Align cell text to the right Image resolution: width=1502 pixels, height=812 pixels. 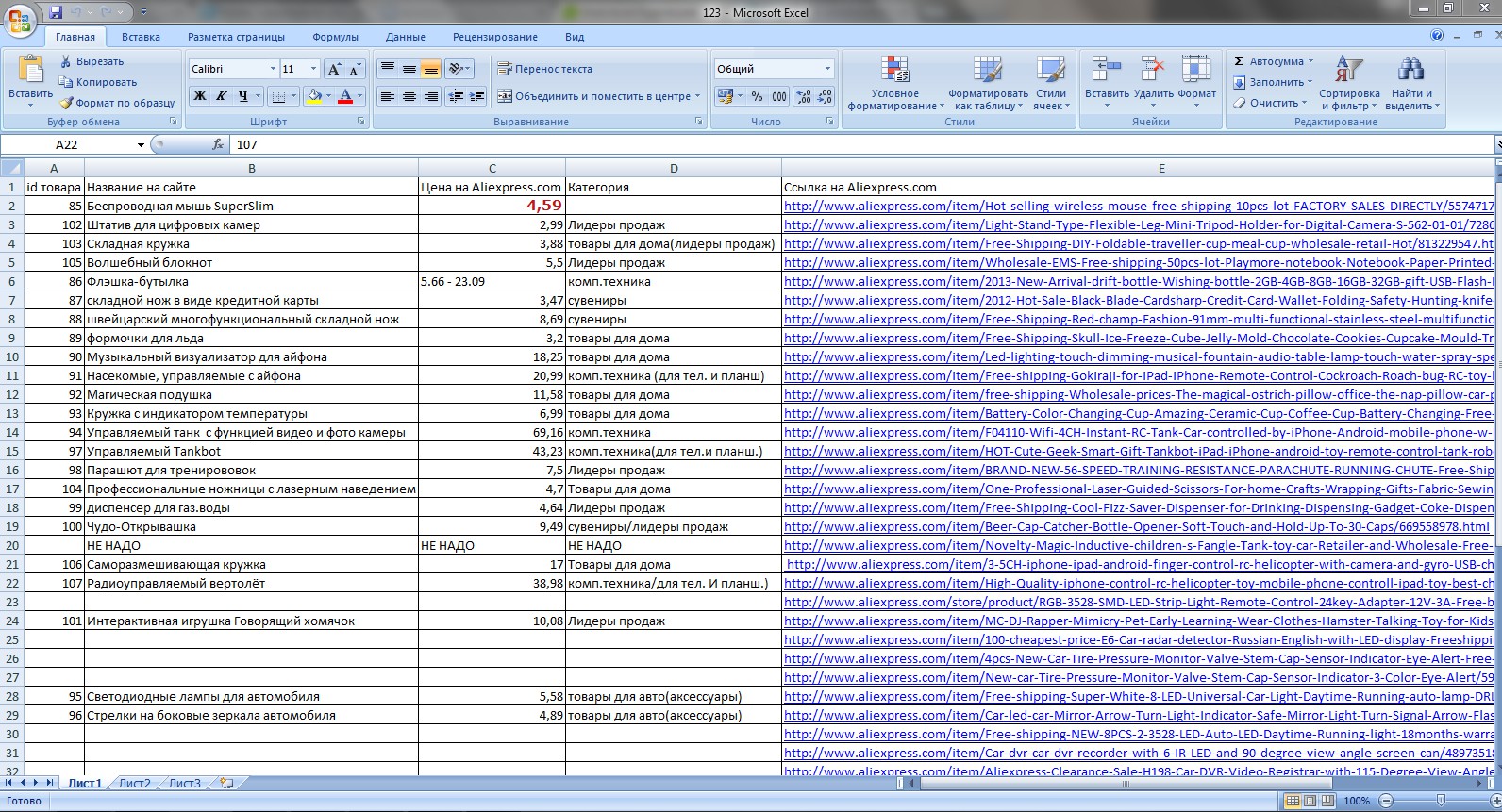pyautogui.click(x=430, y=96)
